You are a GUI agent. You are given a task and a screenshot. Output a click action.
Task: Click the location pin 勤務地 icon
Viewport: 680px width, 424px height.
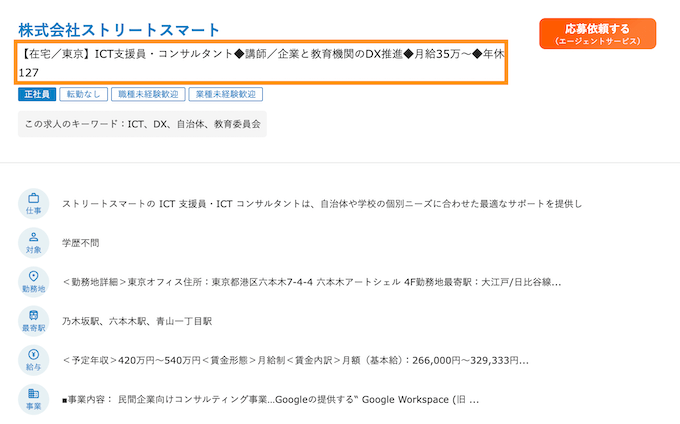(x=33, y=282)
